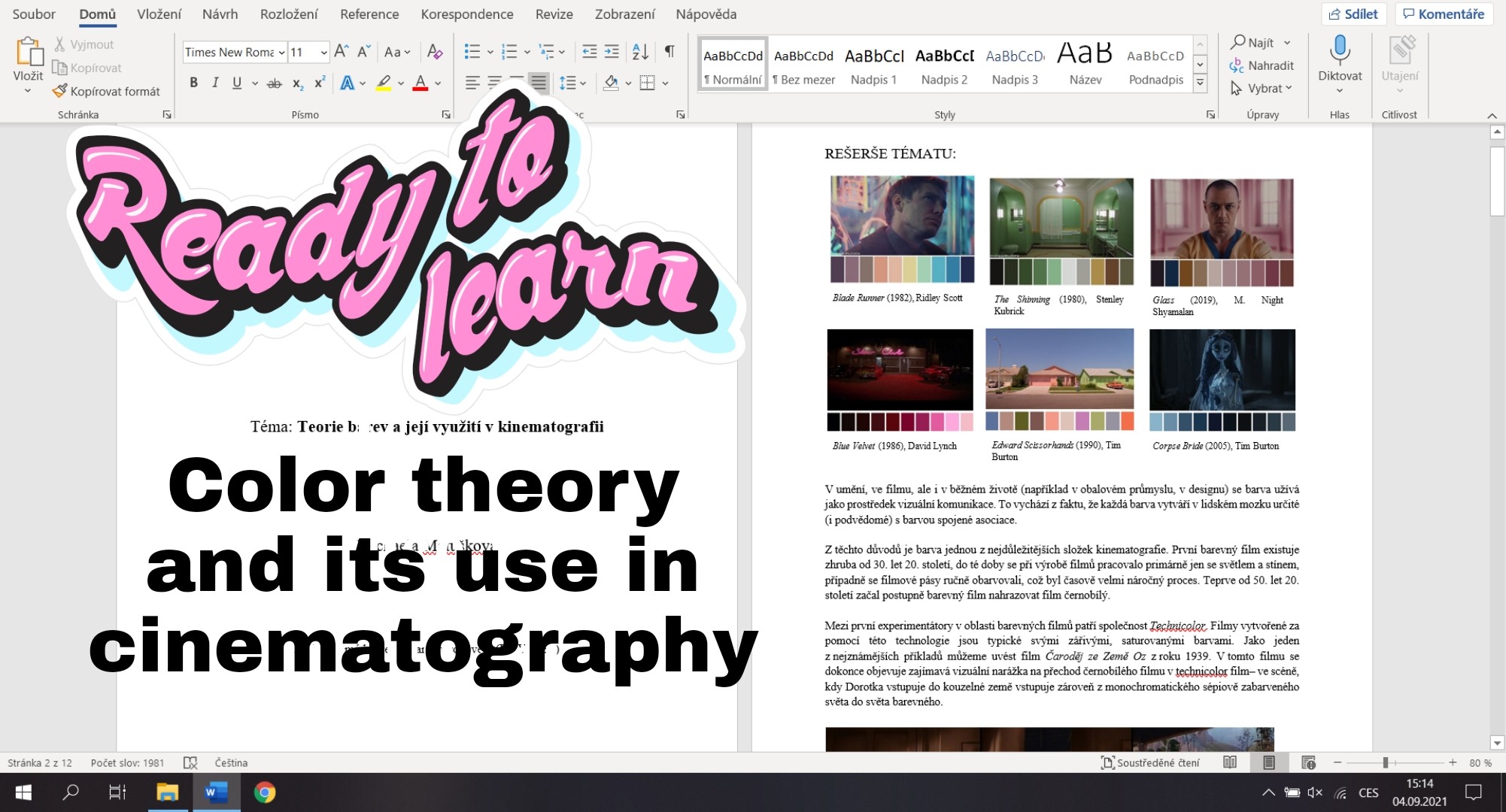Toggle justified text alignment
Viewport: 1506px width, 812px height.
(x=539, y=83)
